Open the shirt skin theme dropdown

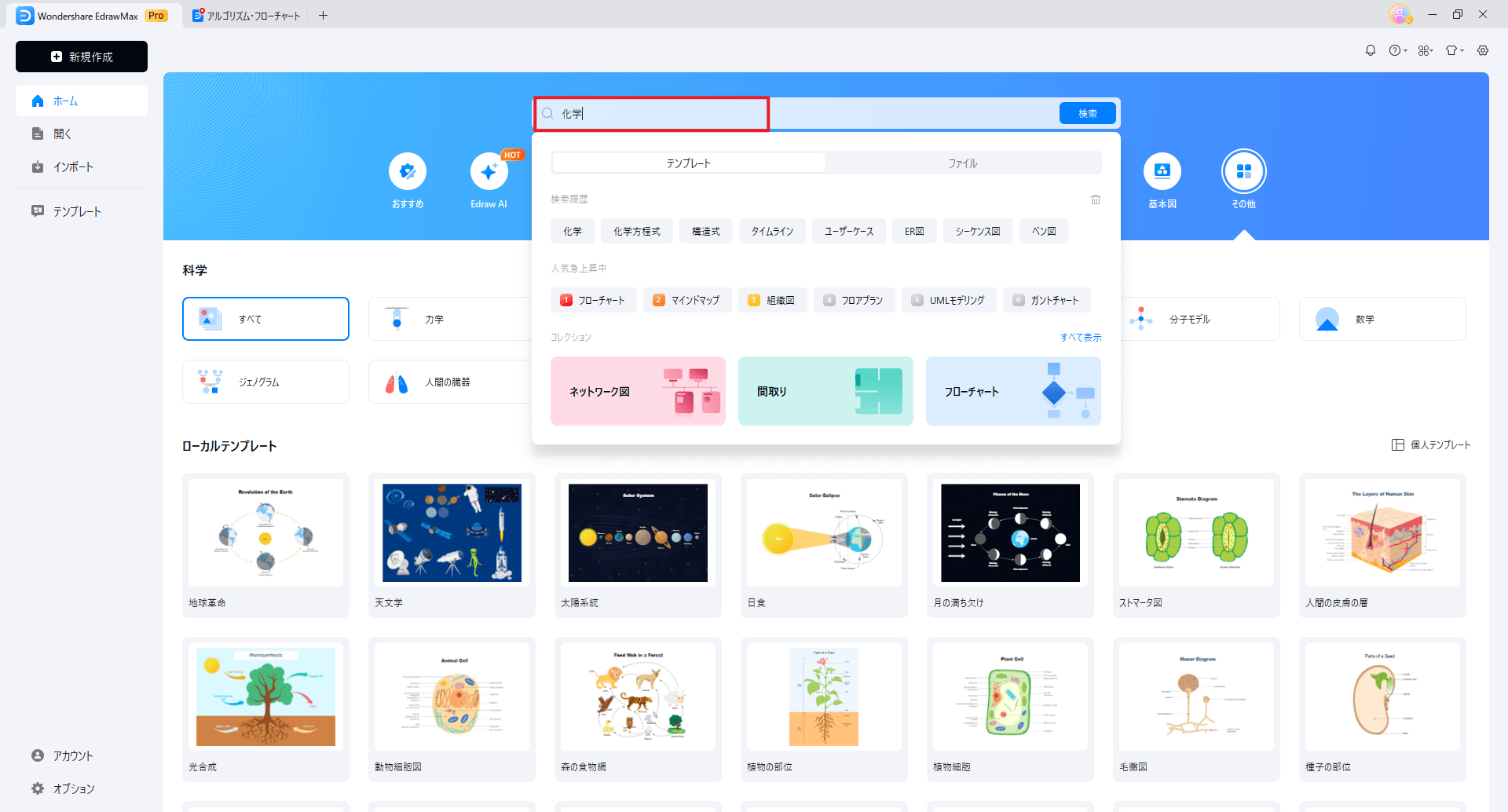[x=1455, y=50]
